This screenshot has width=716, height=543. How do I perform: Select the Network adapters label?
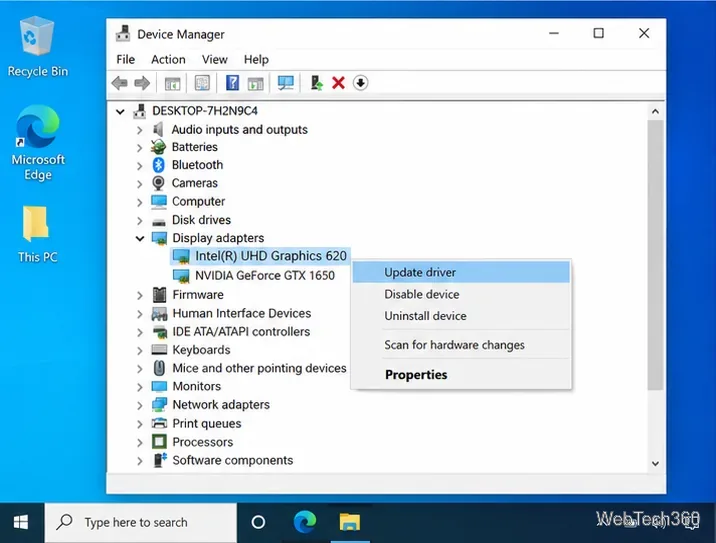pos(221,405)
